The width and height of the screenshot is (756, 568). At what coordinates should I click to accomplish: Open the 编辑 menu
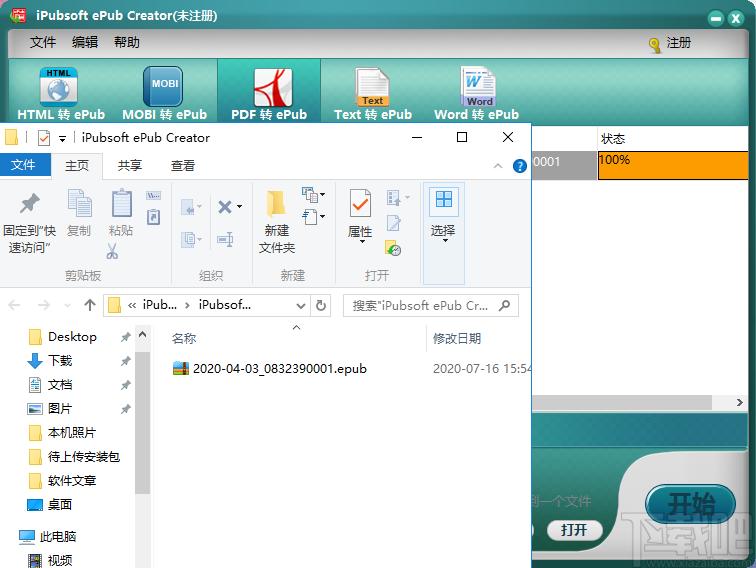click(x=85, y=42)
